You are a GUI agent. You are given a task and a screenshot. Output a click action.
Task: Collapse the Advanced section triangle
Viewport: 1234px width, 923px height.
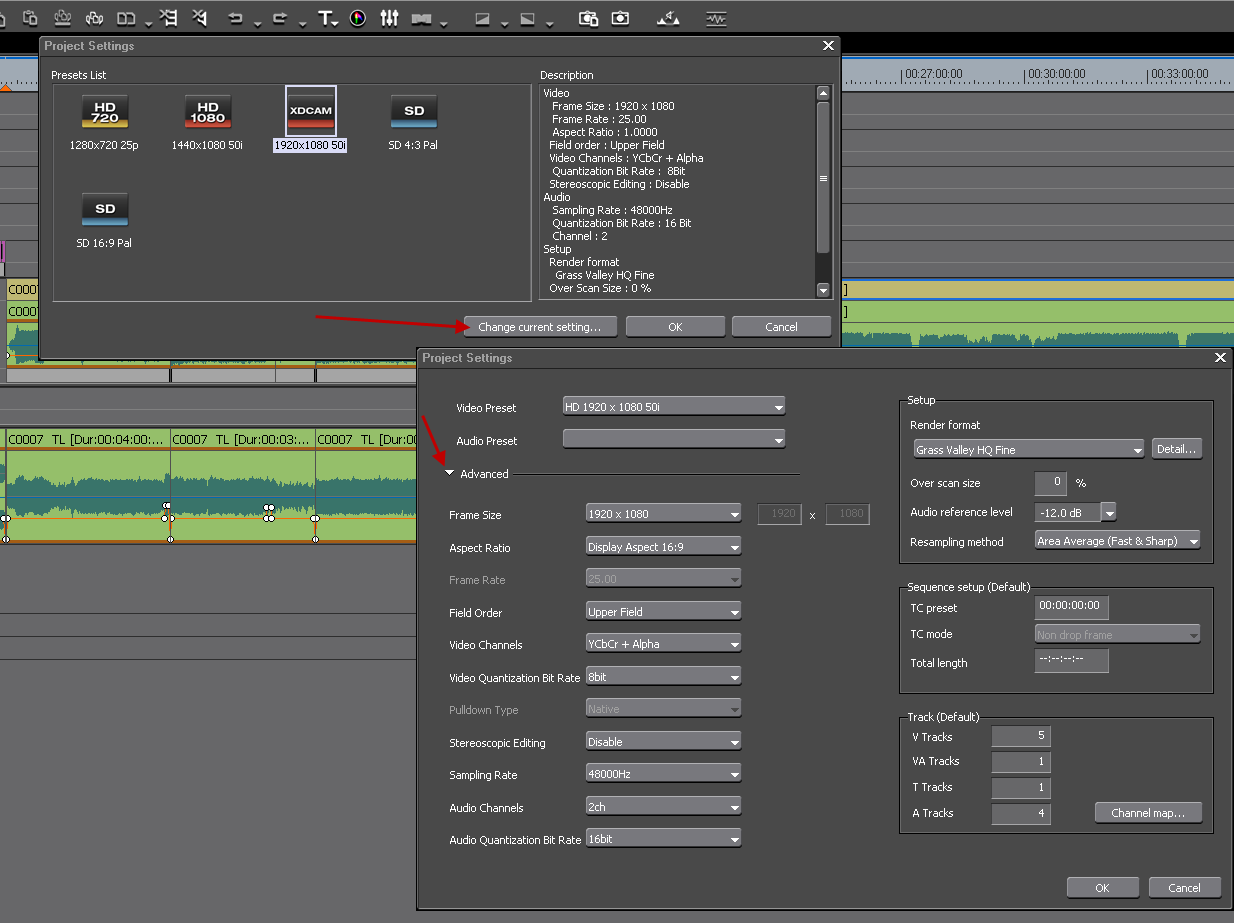coord(450,474)
